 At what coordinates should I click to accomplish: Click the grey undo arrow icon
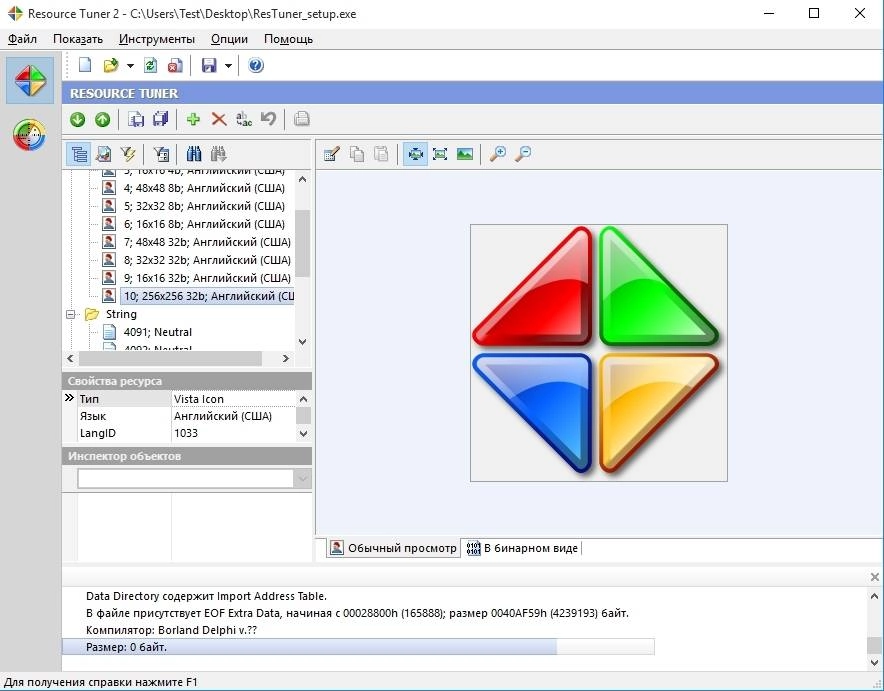[268, 119]
